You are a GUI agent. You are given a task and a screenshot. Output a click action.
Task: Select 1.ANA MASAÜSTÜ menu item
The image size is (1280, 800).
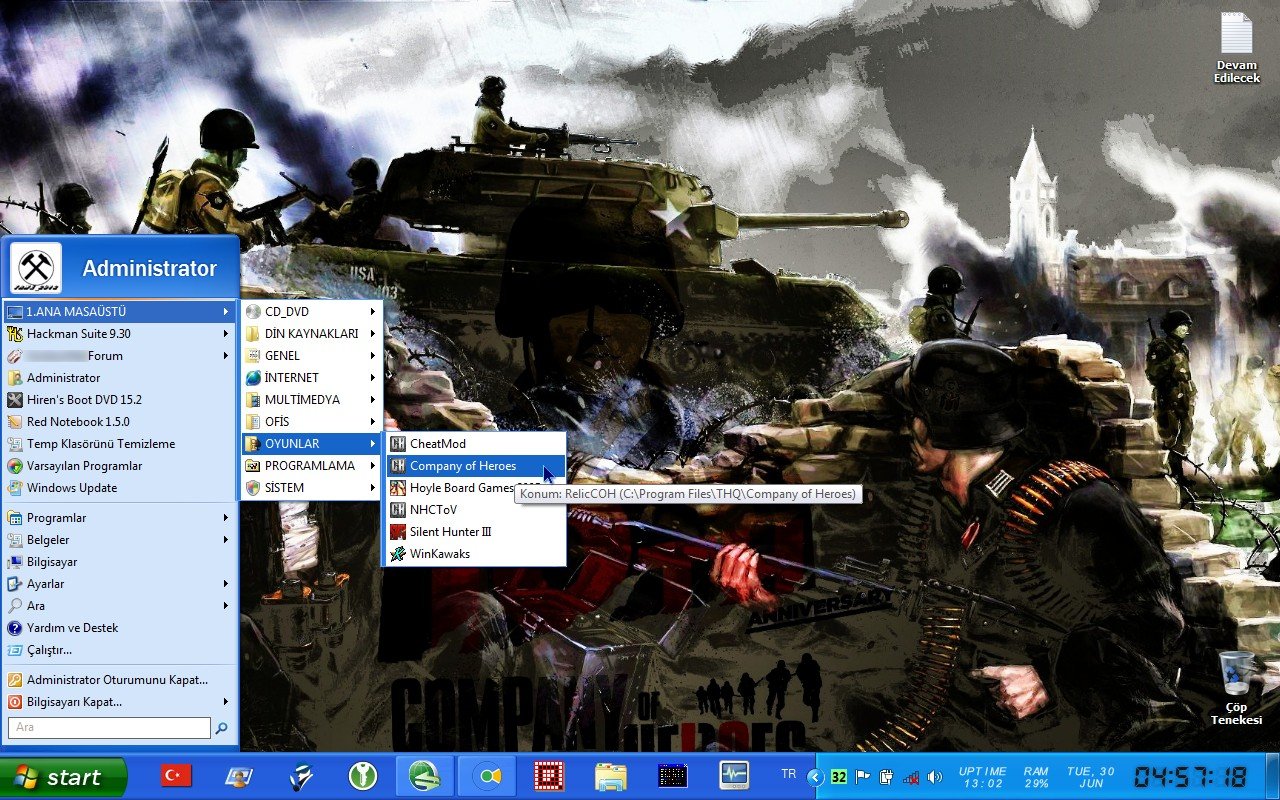point(119,312)
